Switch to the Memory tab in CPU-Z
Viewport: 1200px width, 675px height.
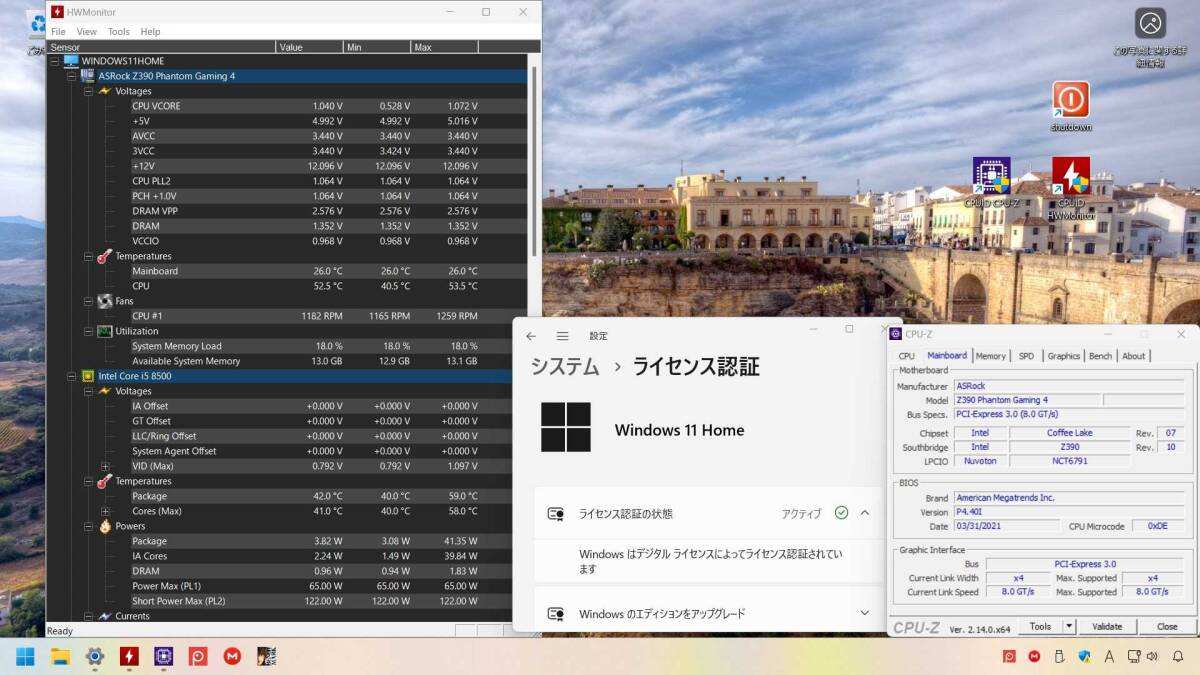pyautogui.click(x=990, y=356)
